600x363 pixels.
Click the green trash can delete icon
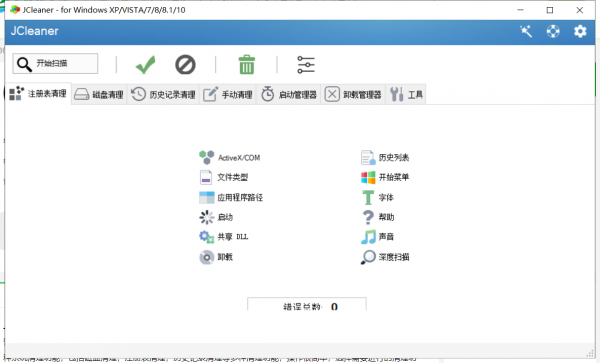click(x=246, y=64)
